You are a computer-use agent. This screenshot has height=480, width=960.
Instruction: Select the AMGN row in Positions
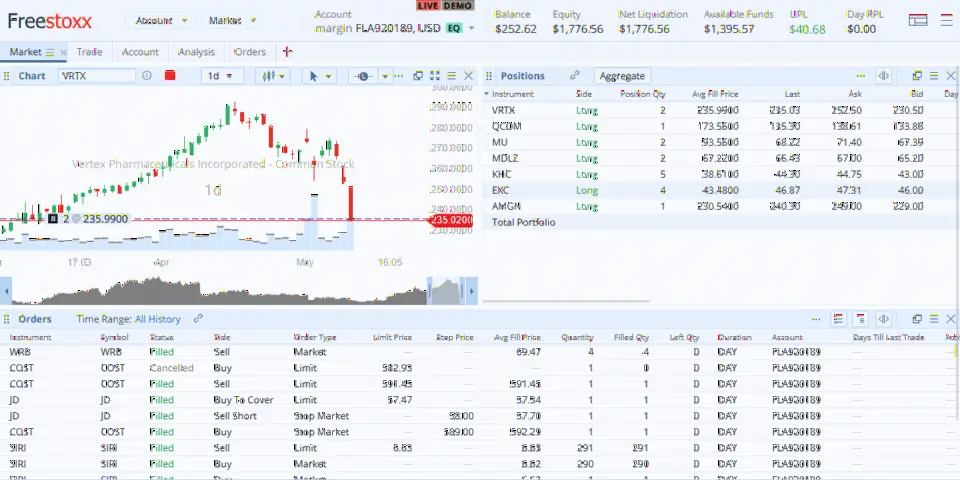(x=721, y=206)
